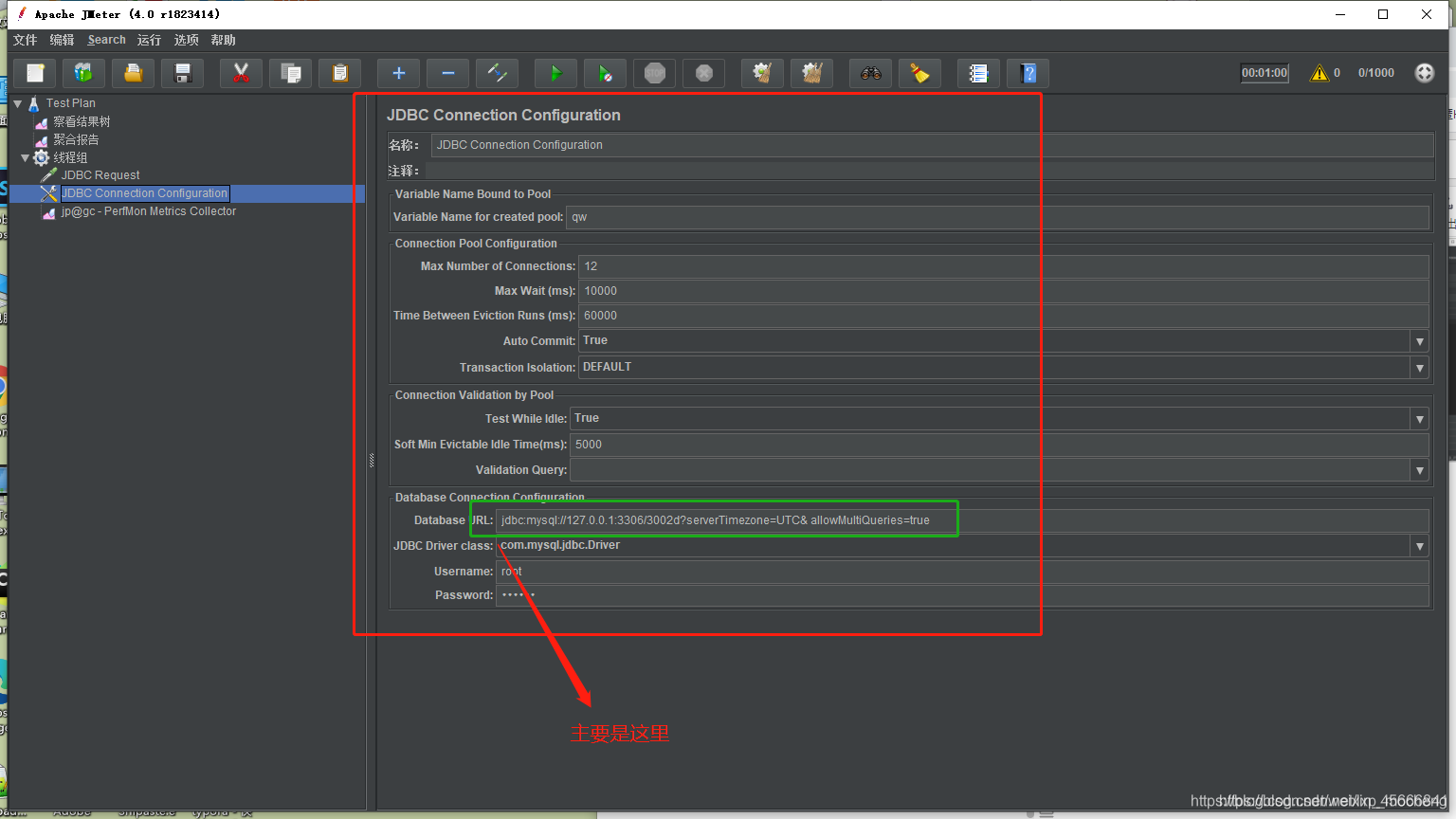Click the Help question mark icon
1456x819 pixels.
point(1028,73)
